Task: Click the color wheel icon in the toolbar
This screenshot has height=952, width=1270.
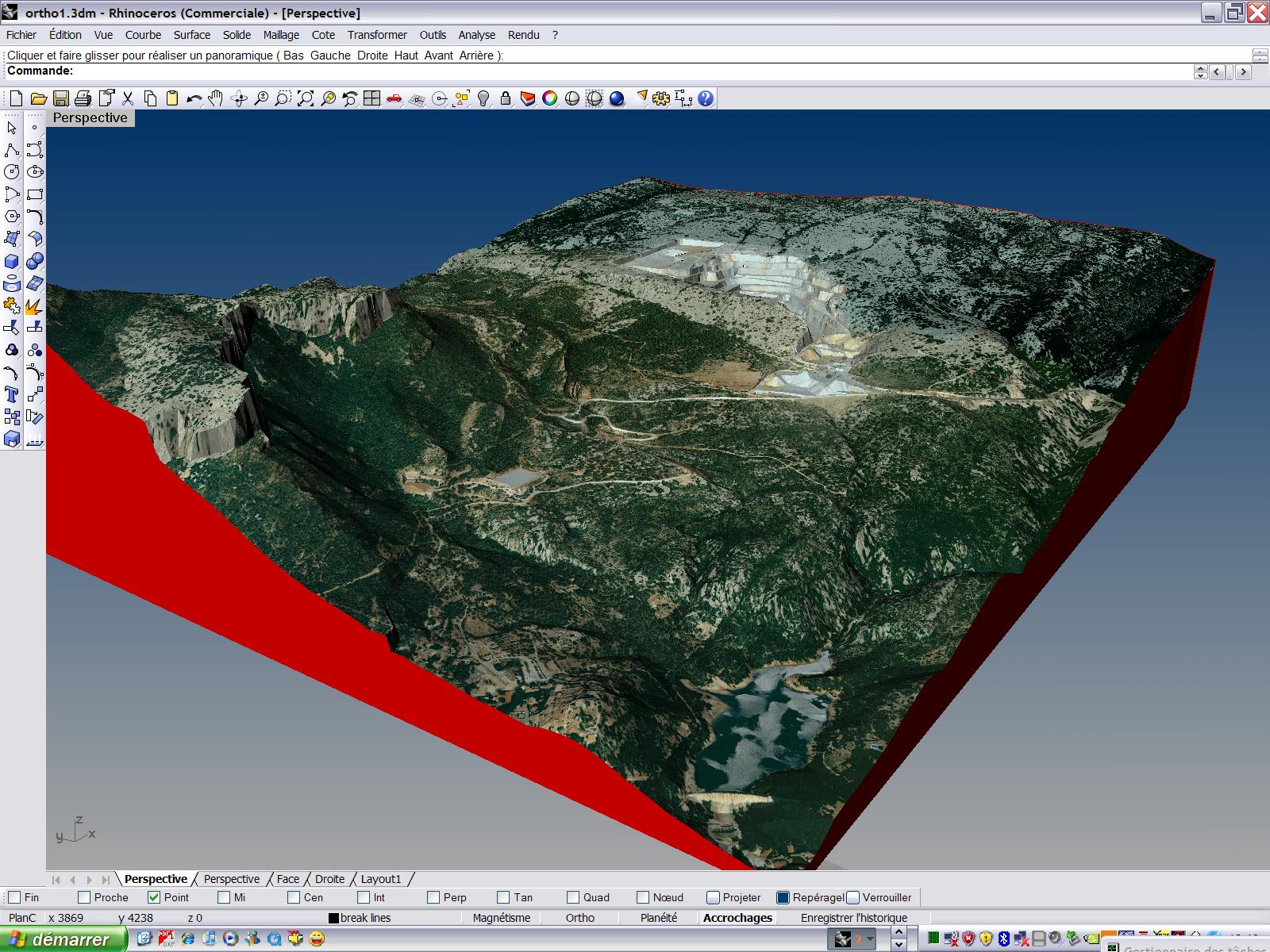Action: click(549, 98)
